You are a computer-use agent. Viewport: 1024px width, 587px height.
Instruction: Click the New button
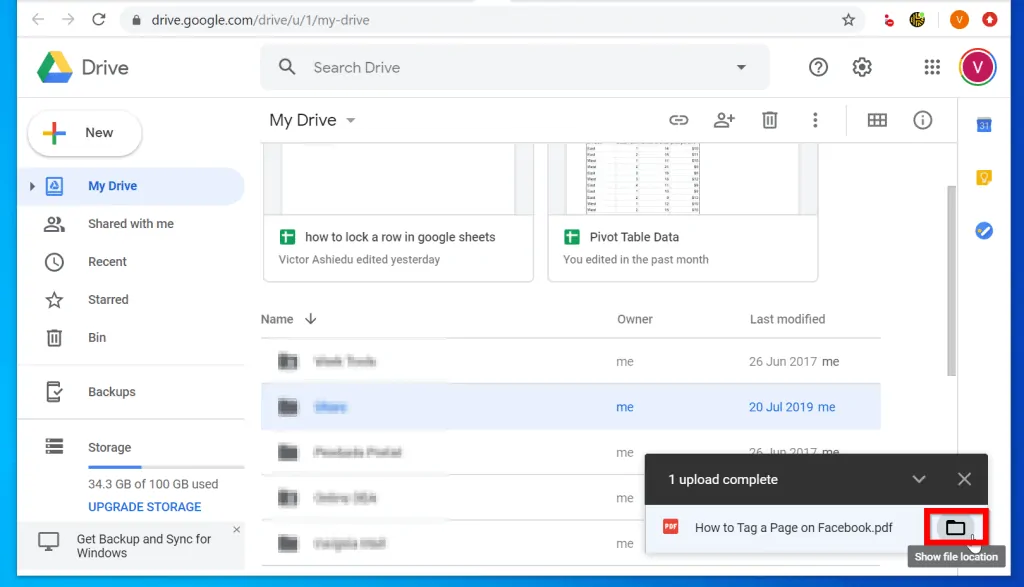tap(85, 133)
